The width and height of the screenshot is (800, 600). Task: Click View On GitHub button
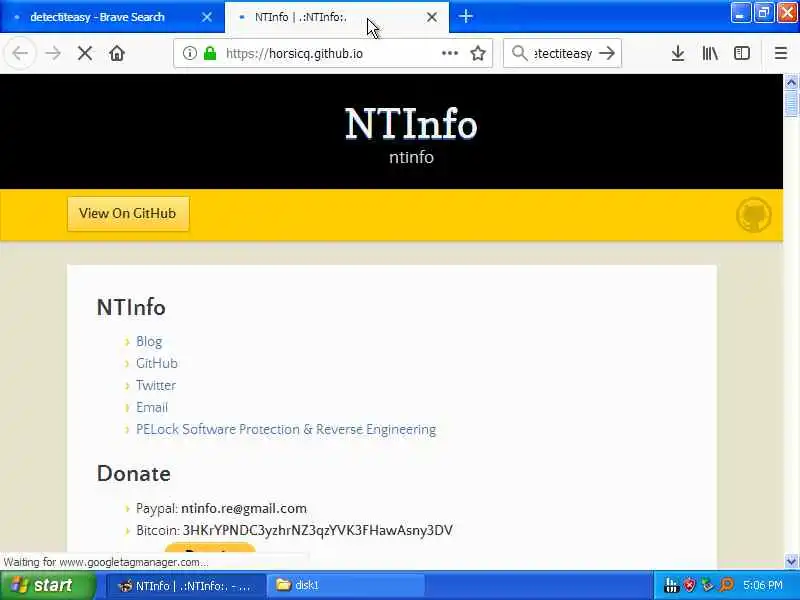point(128,214)
